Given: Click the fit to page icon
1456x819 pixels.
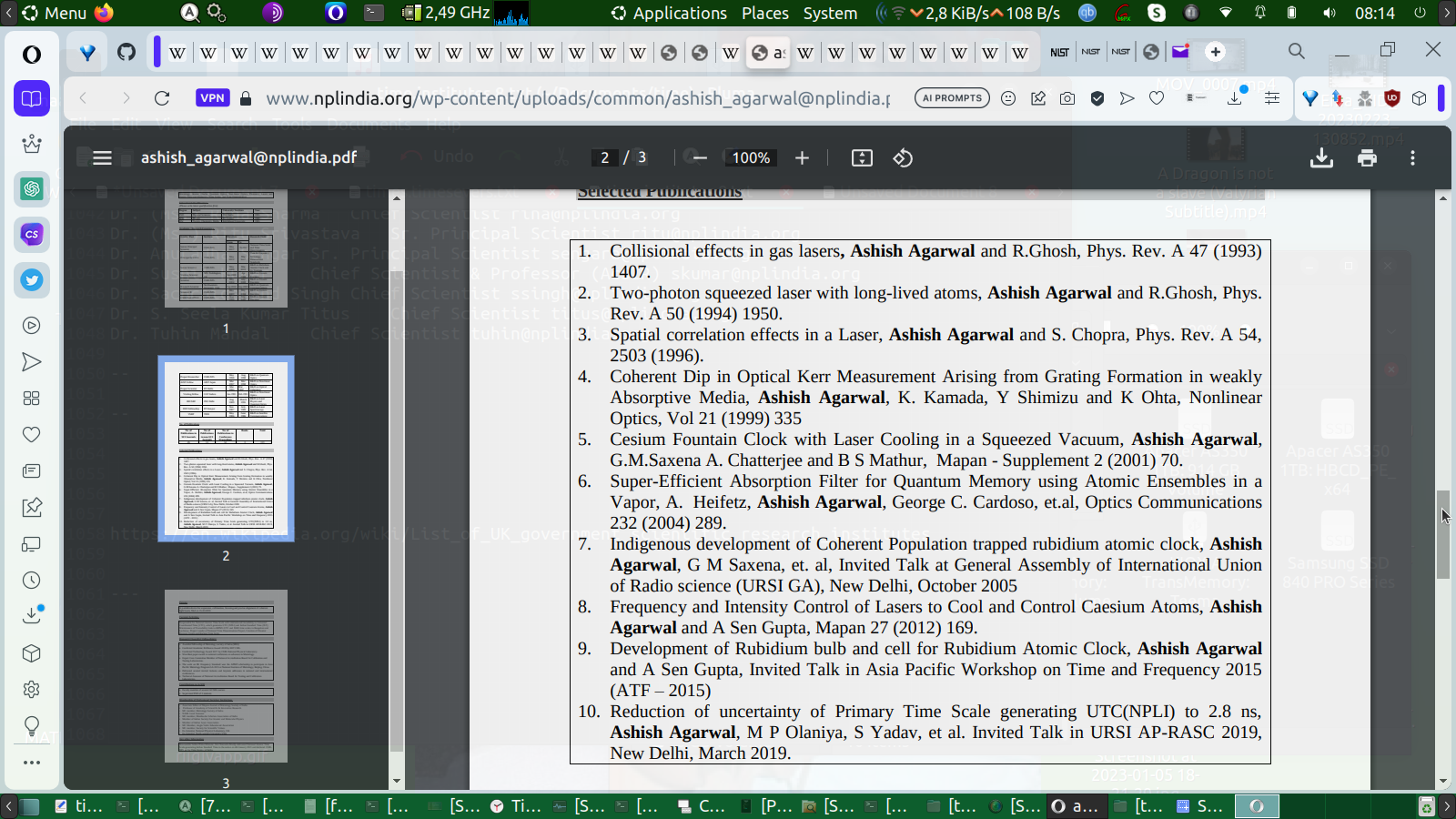Looking at the screenshot, I should (x=862, y=158).
